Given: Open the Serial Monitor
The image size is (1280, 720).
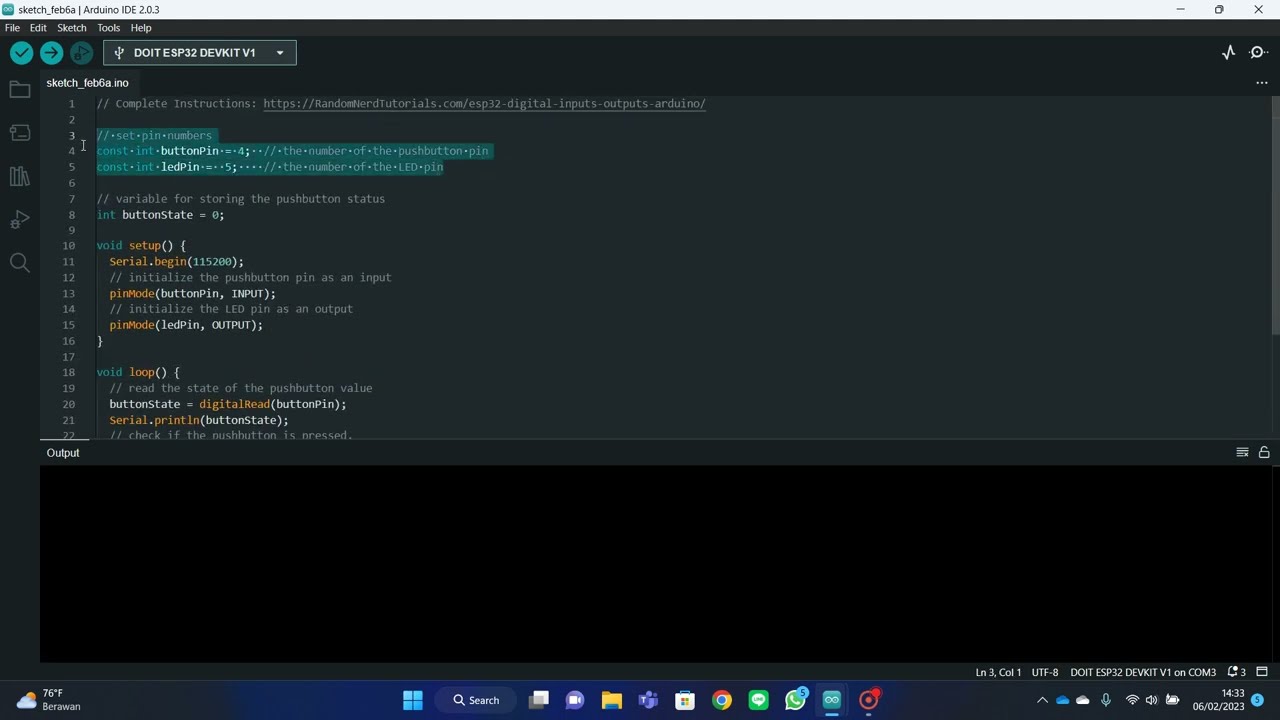Looking at the screenshot, I should [x=1259, y=53].
